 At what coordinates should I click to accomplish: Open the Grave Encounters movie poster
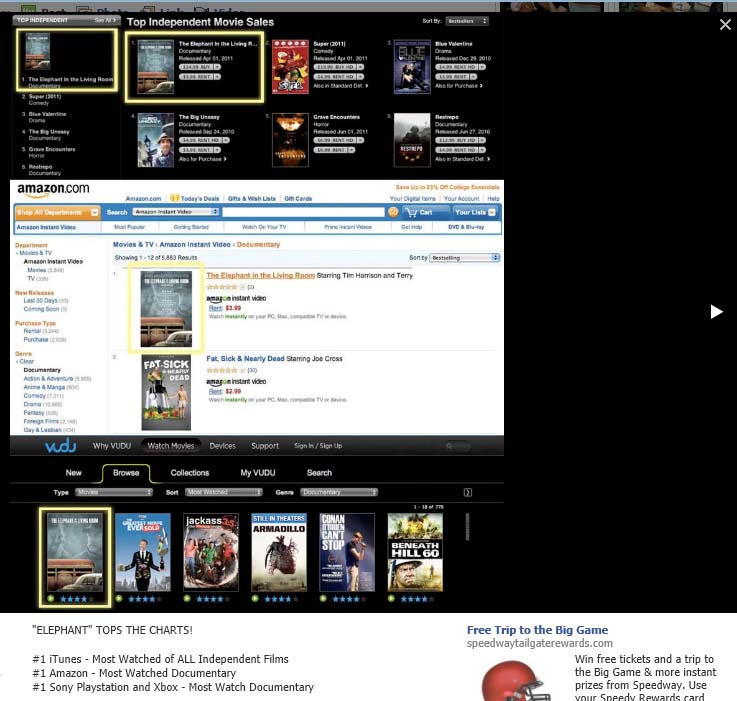pos(290,140)
